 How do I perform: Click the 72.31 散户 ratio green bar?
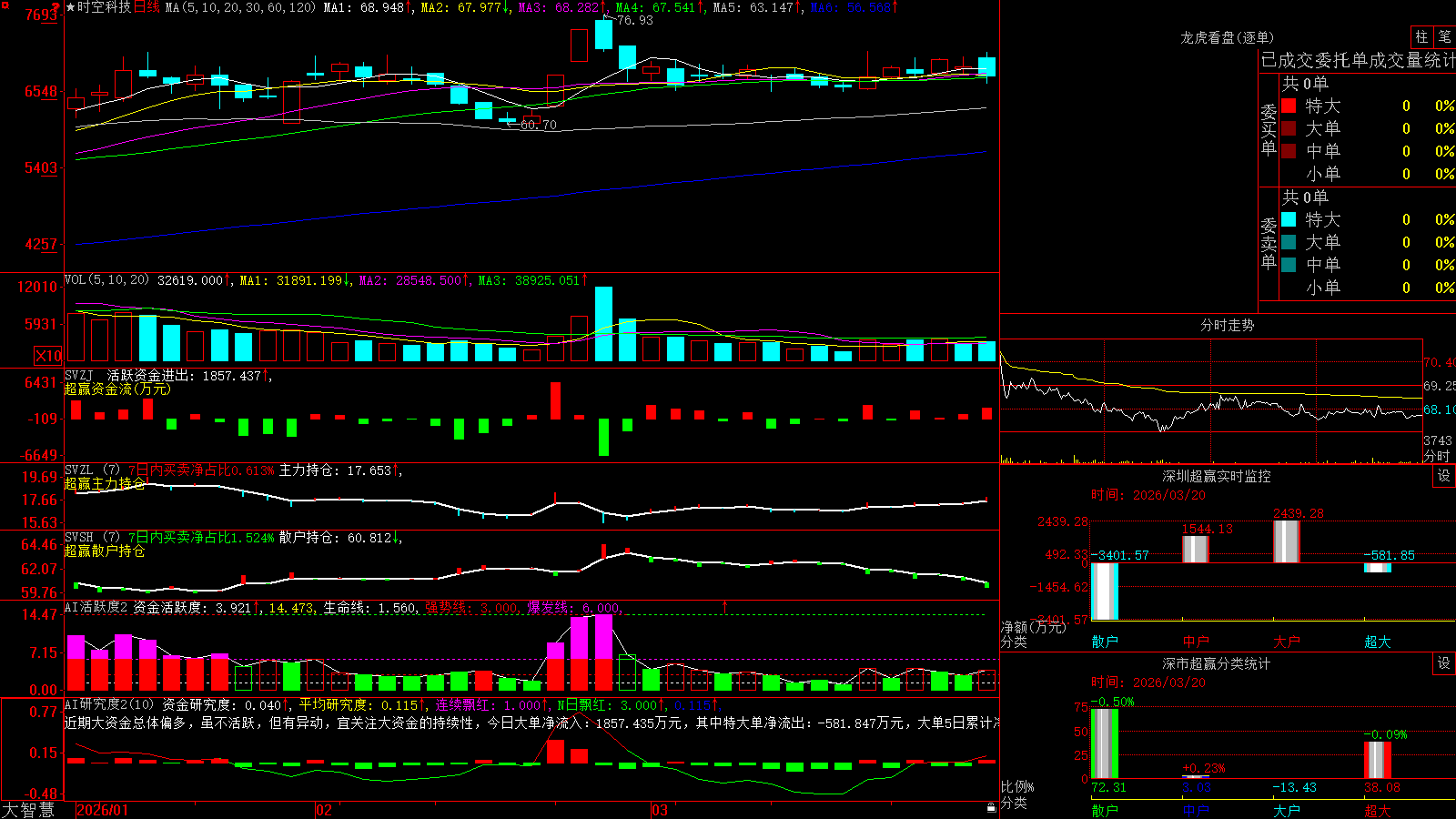(x=1105, y=743)
